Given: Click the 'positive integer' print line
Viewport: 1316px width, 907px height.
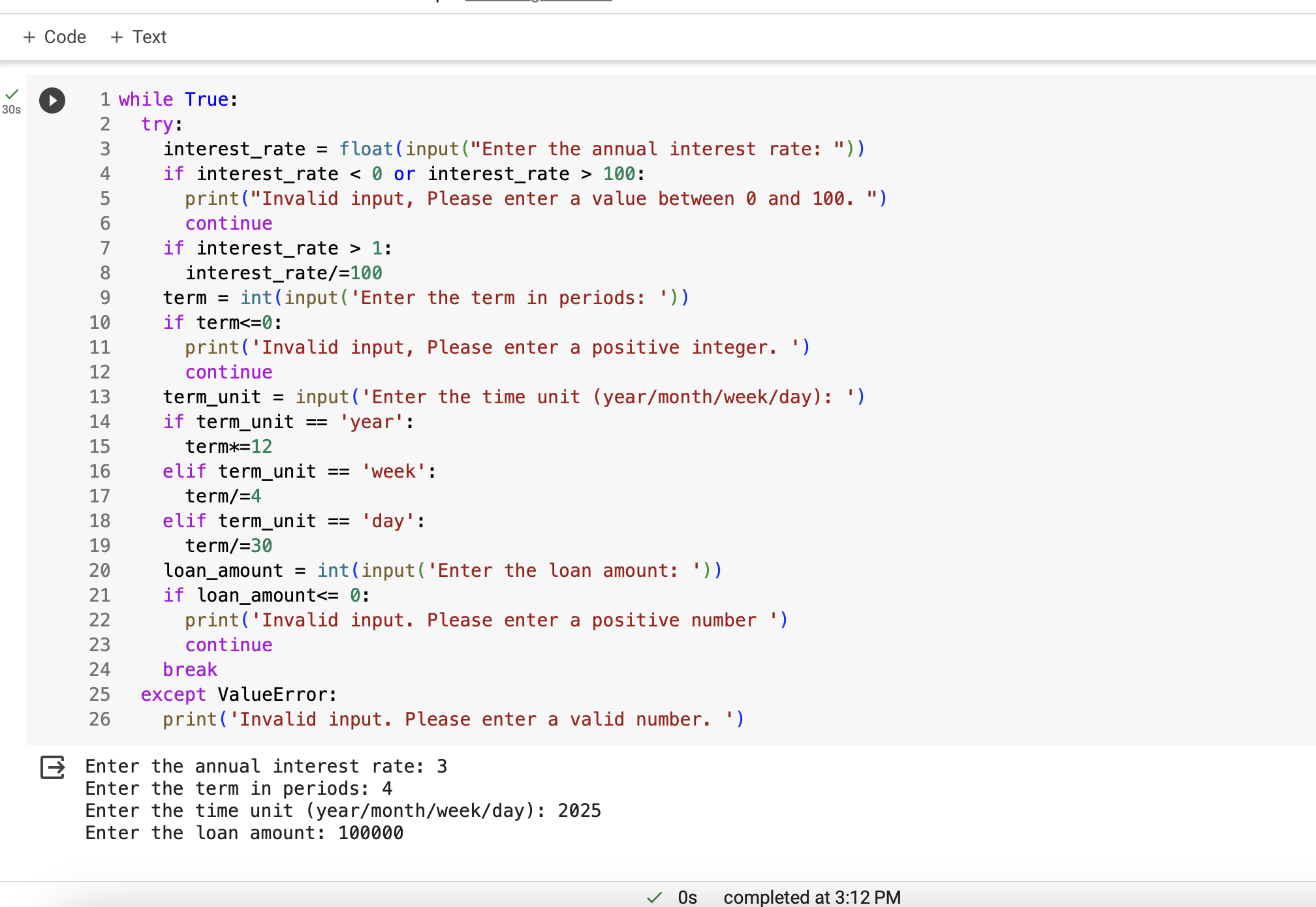Looking at the screenshot, I should [497, 347].
